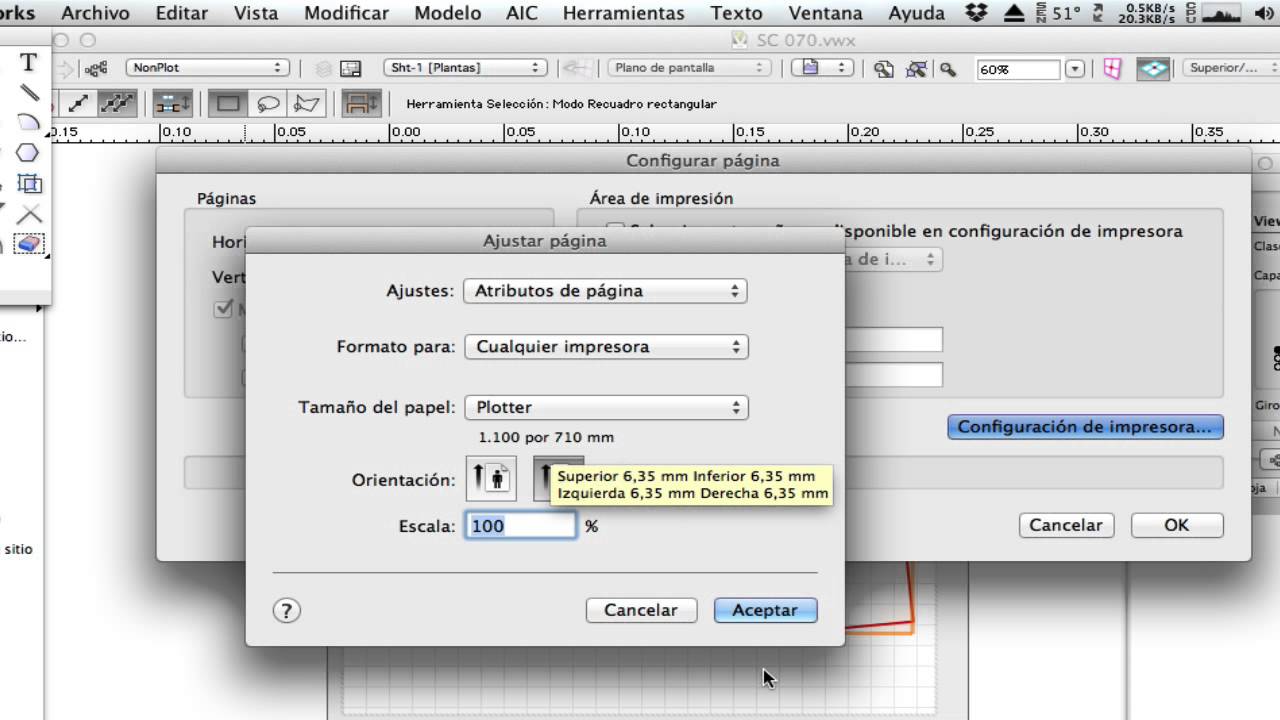Click the single object interactive scaling mode icon

point(77,103)
